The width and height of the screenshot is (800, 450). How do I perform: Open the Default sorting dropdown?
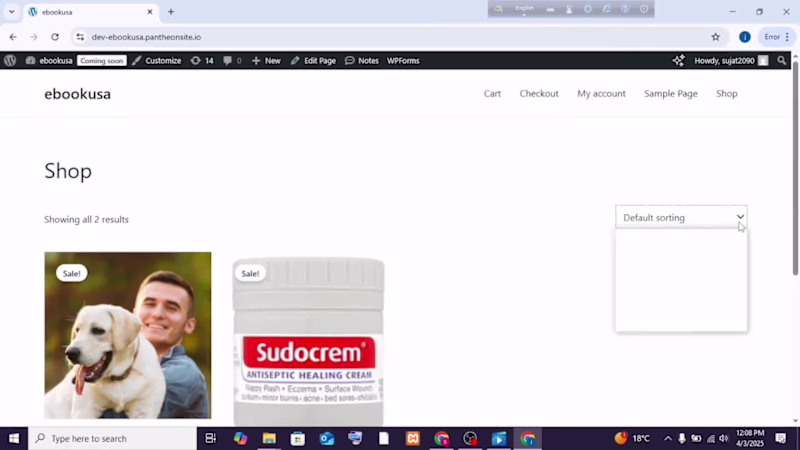click(681, 217)
